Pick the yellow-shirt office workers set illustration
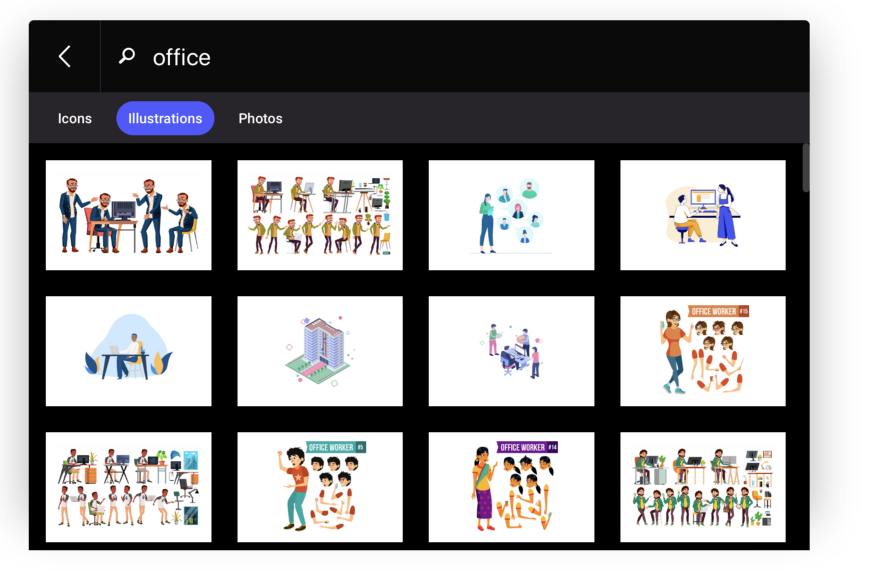Viewport: 875px width, 574px height. tap(320, 215)
